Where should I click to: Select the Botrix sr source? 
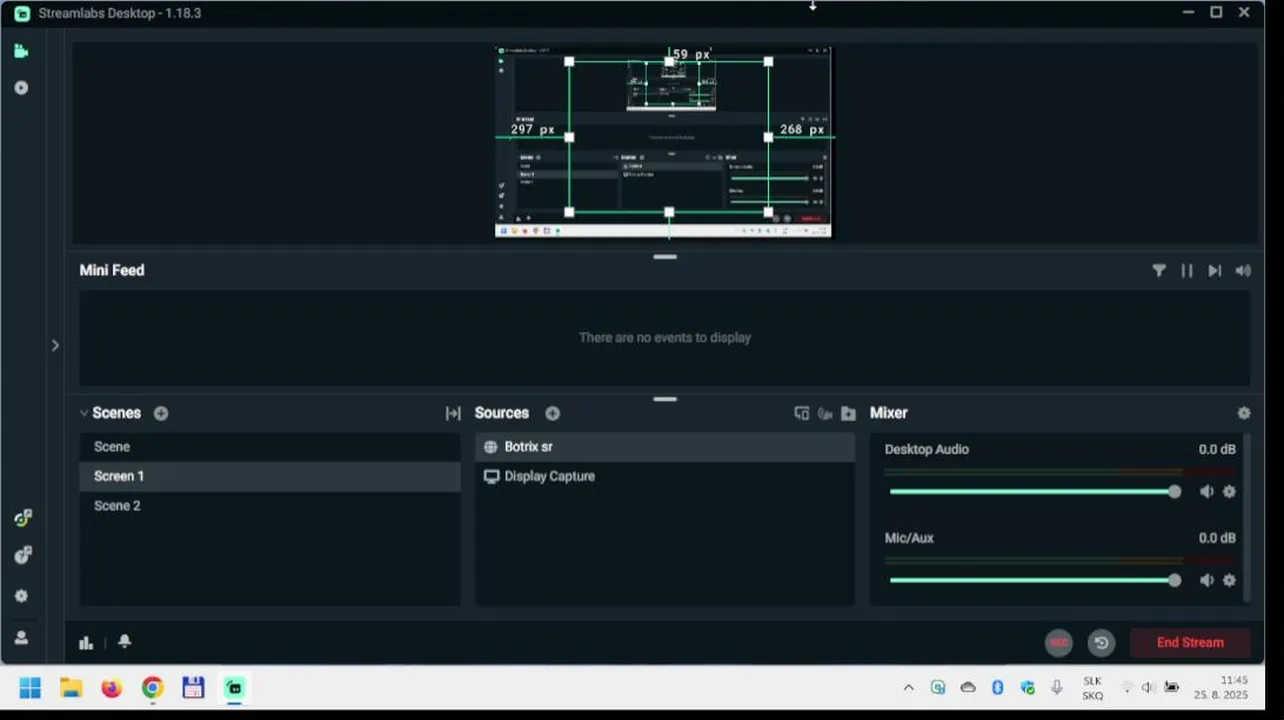click(x=665, y=447)
